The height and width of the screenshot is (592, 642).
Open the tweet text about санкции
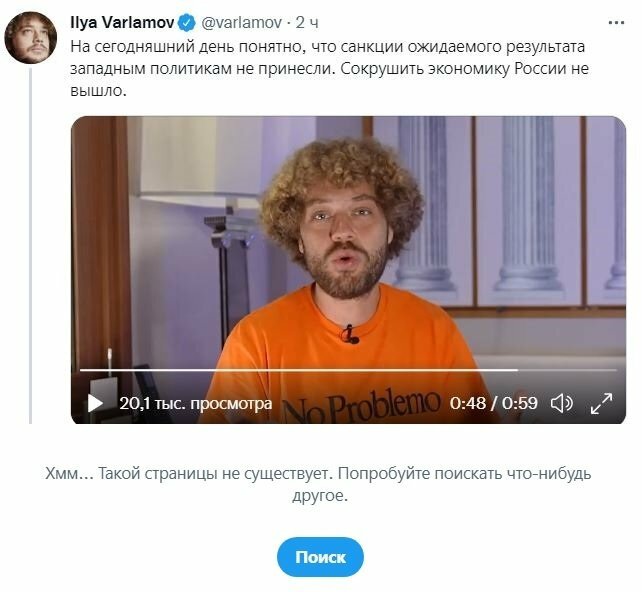[x=330, y=69]
